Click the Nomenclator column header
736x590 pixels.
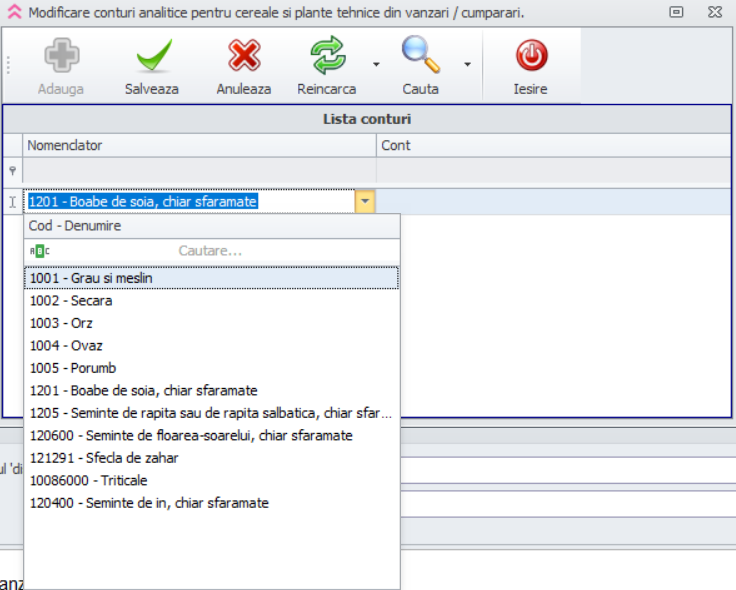tap(200, 146)
